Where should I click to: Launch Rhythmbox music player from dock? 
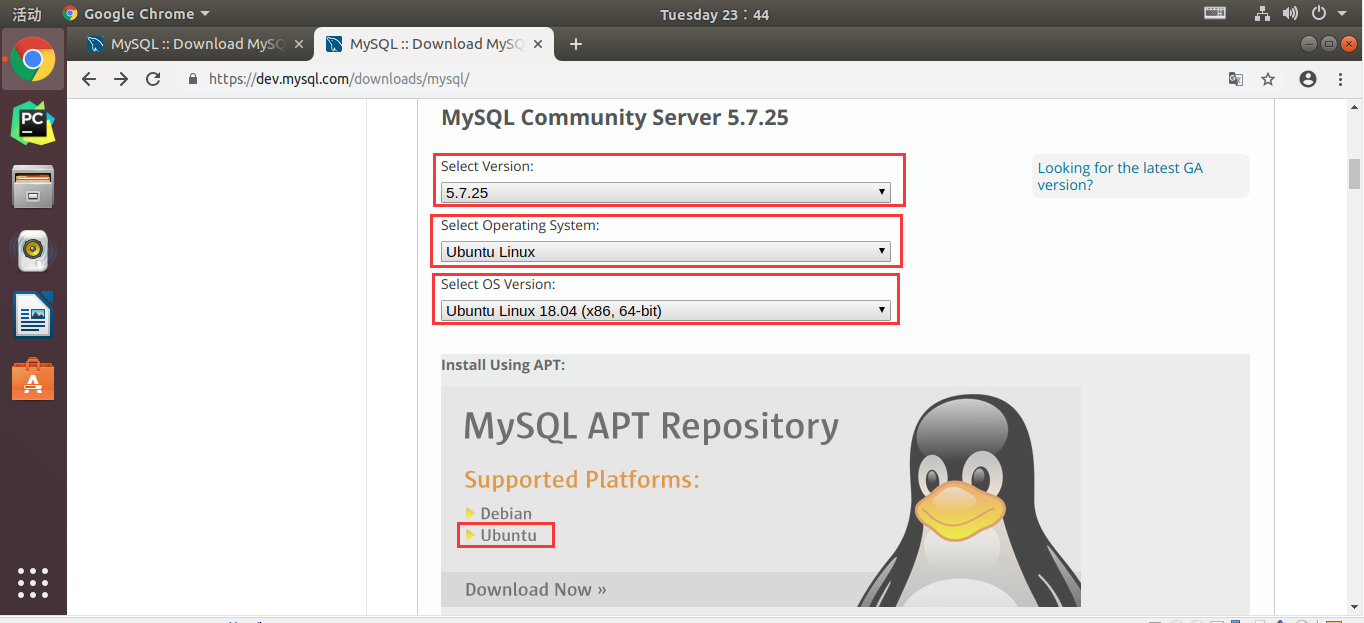33,251
